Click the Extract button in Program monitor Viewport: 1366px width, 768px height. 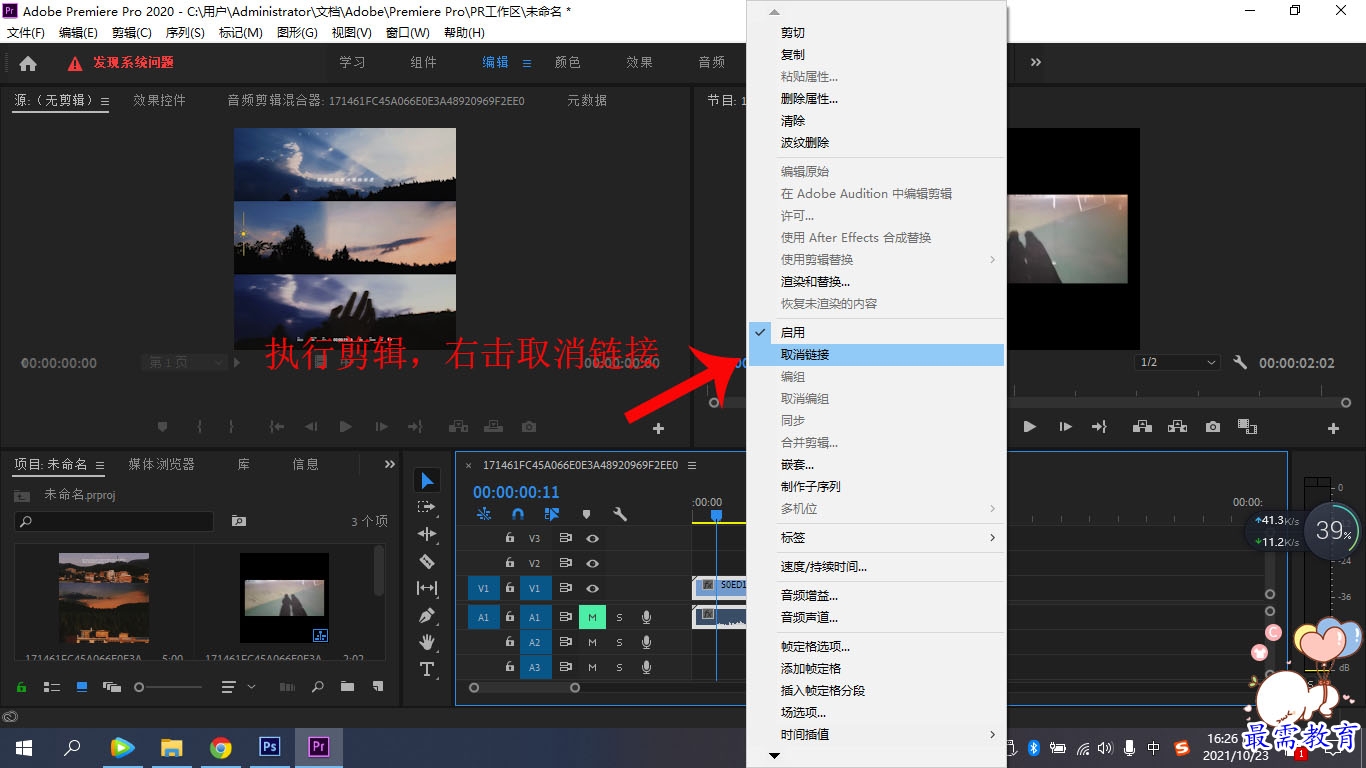click(x=1177, y=427)
